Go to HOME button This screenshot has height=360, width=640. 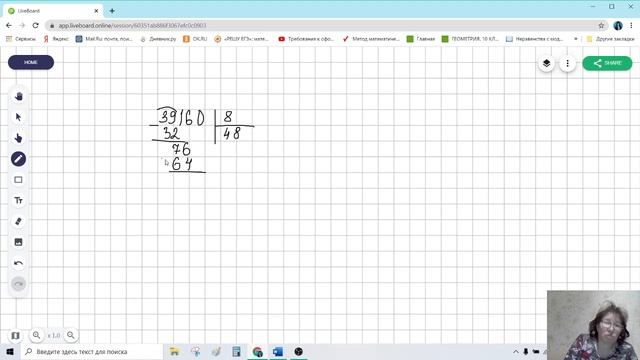tap(31, 62)
